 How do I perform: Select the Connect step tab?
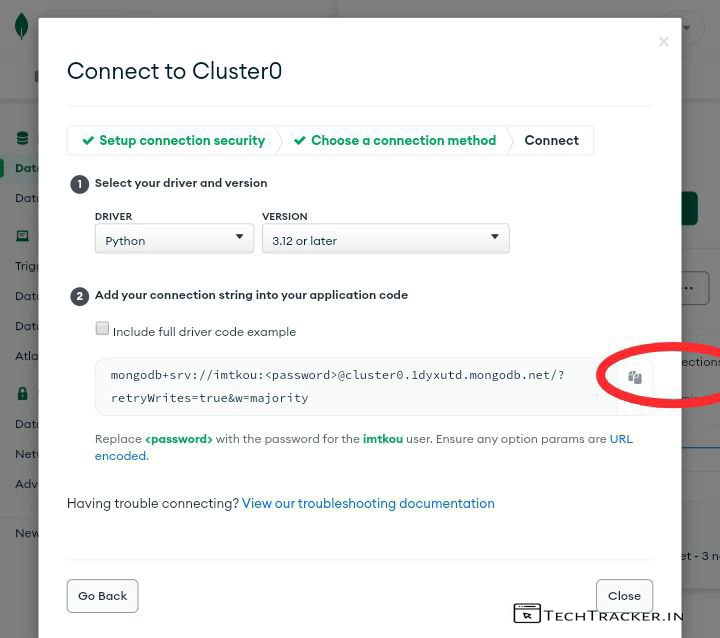(x=551, y=141)
